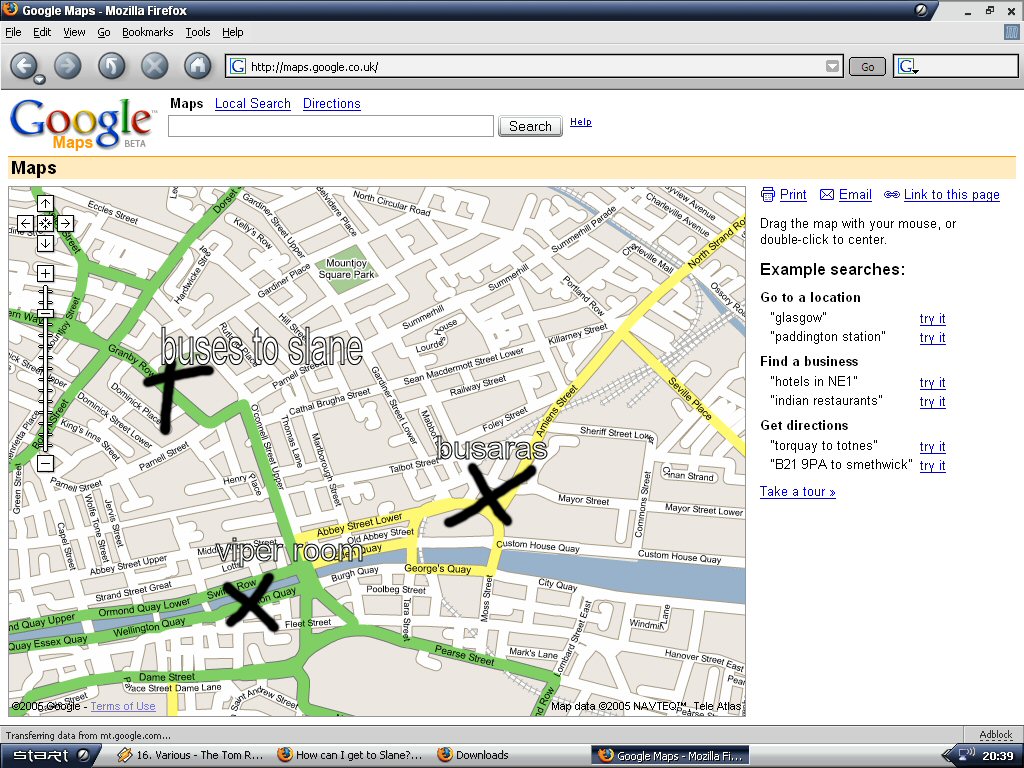Switch to the "How can I get to Slane?" taskbar window
The width and height of the screenshot is (1024, 768).
click(x=350, y=756)
